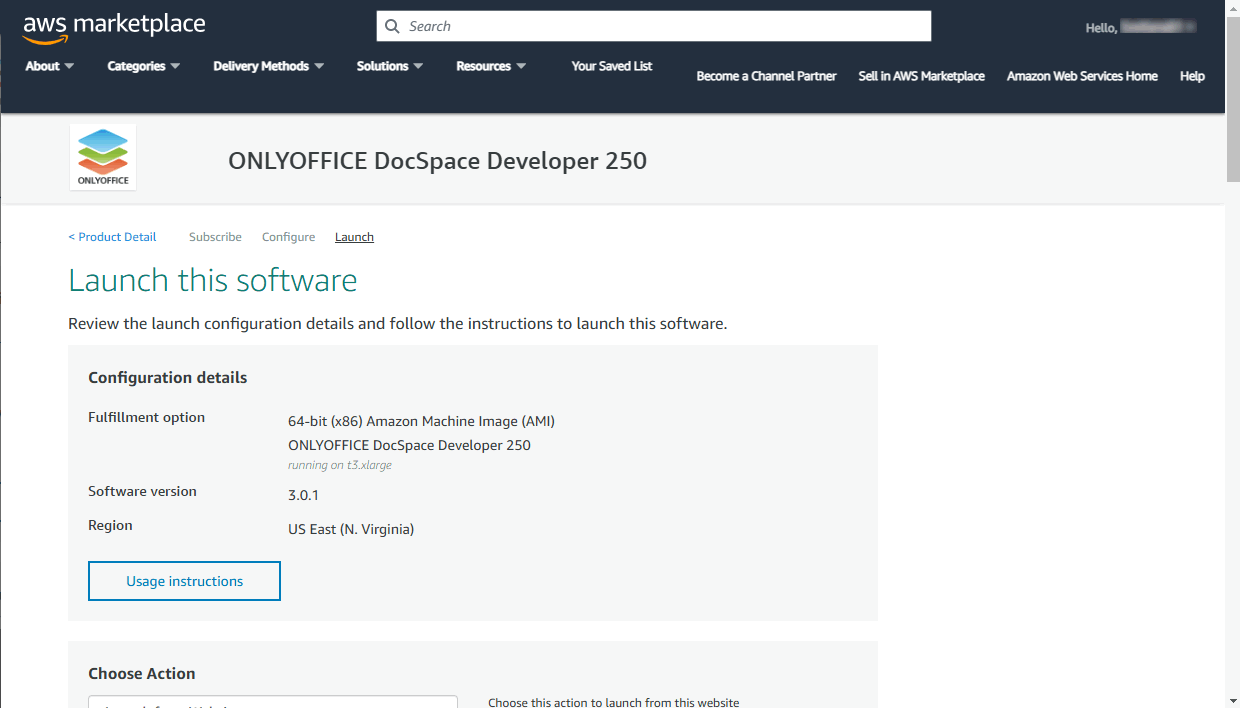The height and width of the screenshot is (708, 1240).
Task: Open Your Saved List
Action: point(611,66)
